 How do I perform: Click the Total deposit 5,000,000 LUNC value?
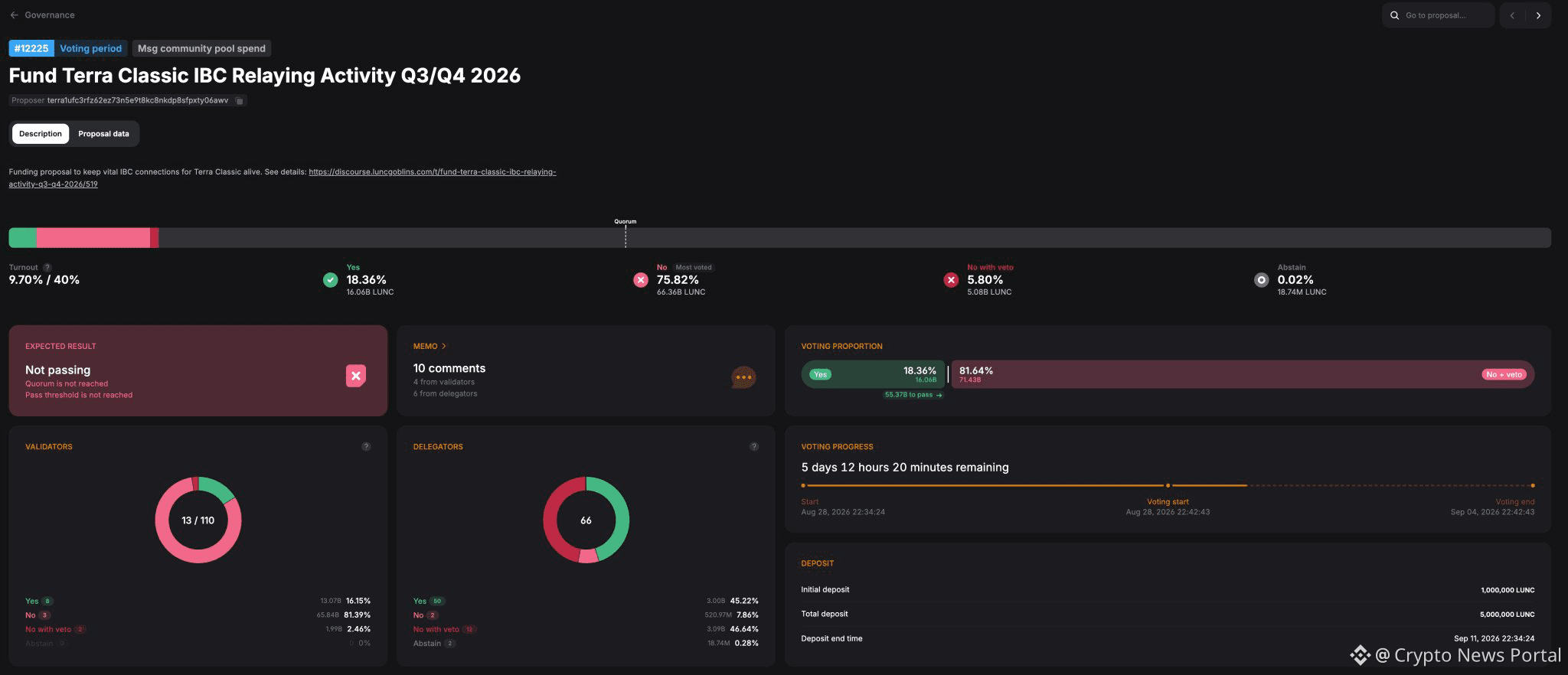(1508, 615)
